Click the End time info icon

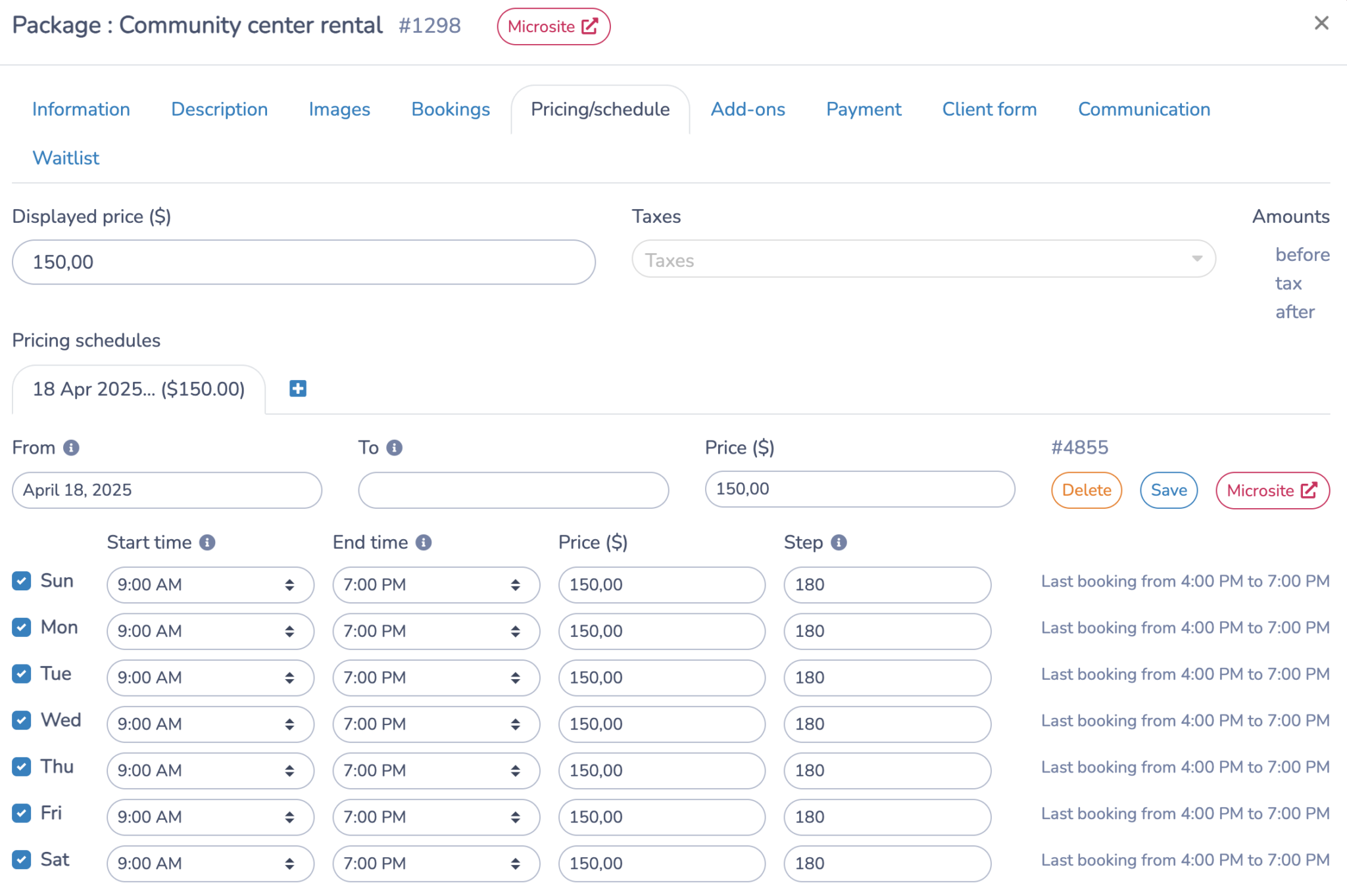click(424, 542)
